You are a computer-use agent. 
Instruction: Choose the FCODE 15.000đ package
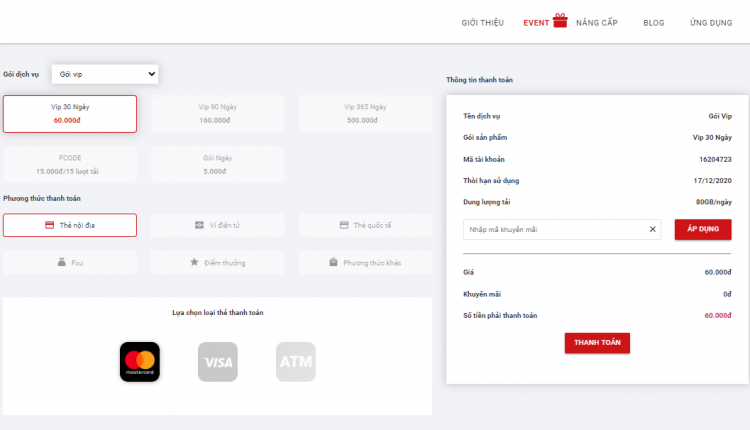pyautogui.click(x=70, y=165)
